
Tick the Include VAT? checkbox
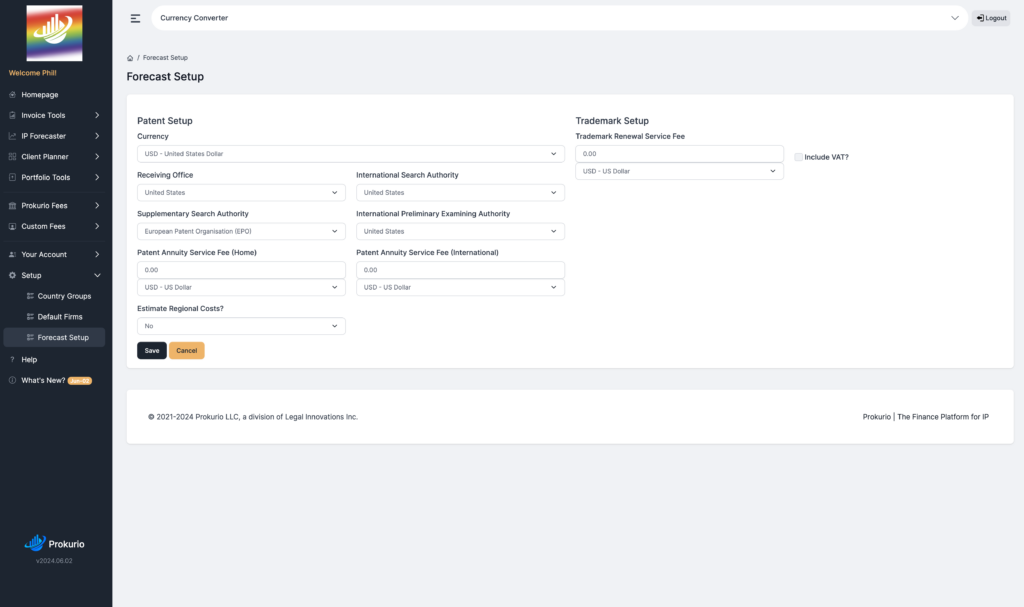pos(799,157)
